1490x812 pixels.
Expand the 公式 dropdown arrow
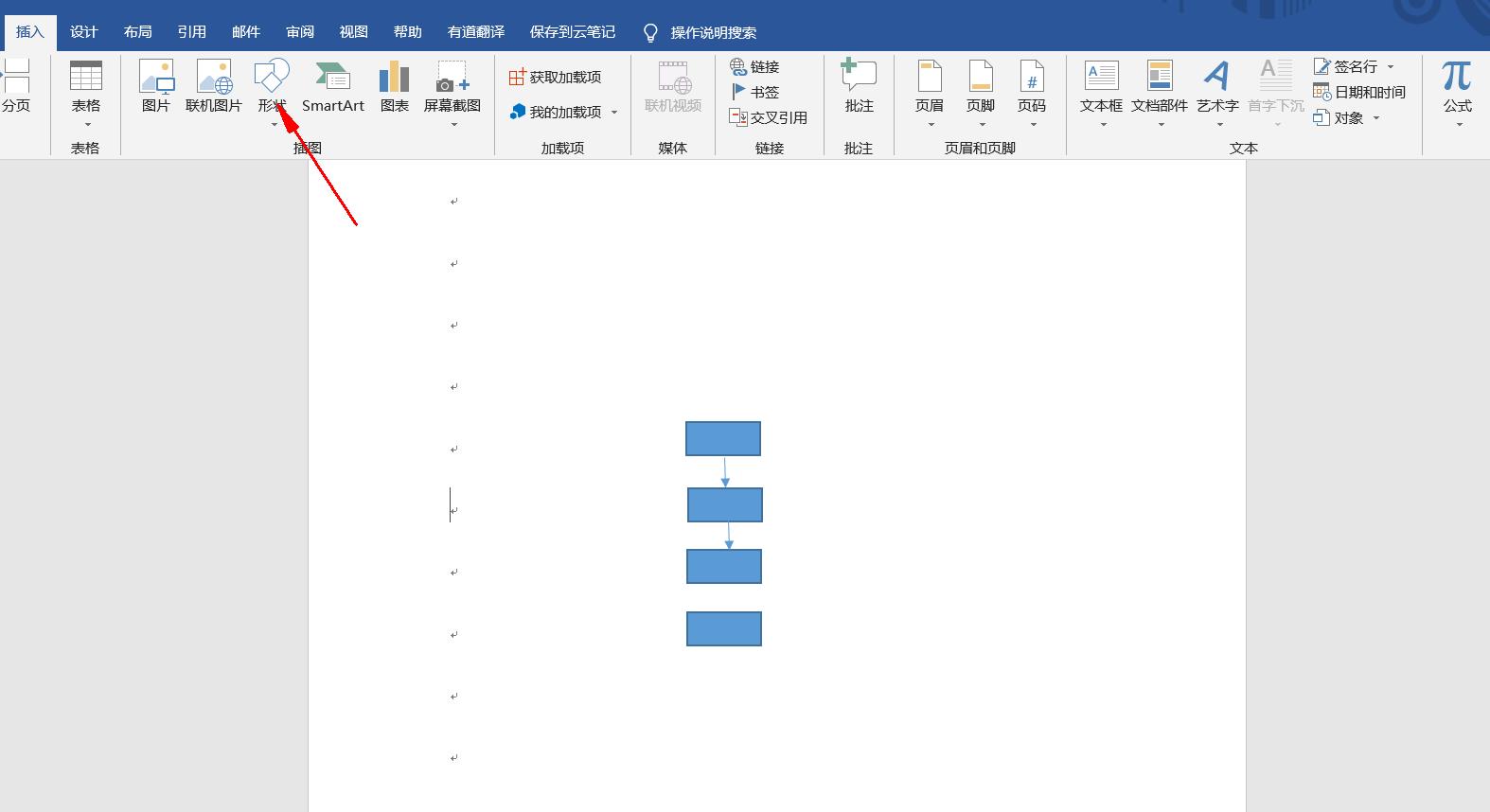[1459, 125]
